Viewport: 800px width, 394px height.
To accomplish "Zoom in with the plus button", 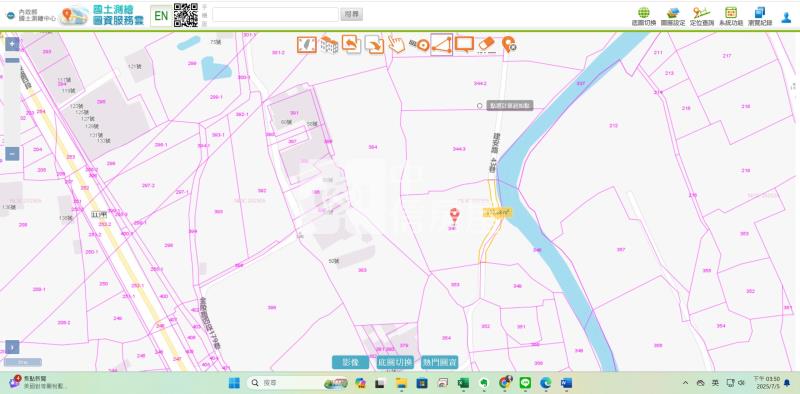I will (12, 44).
